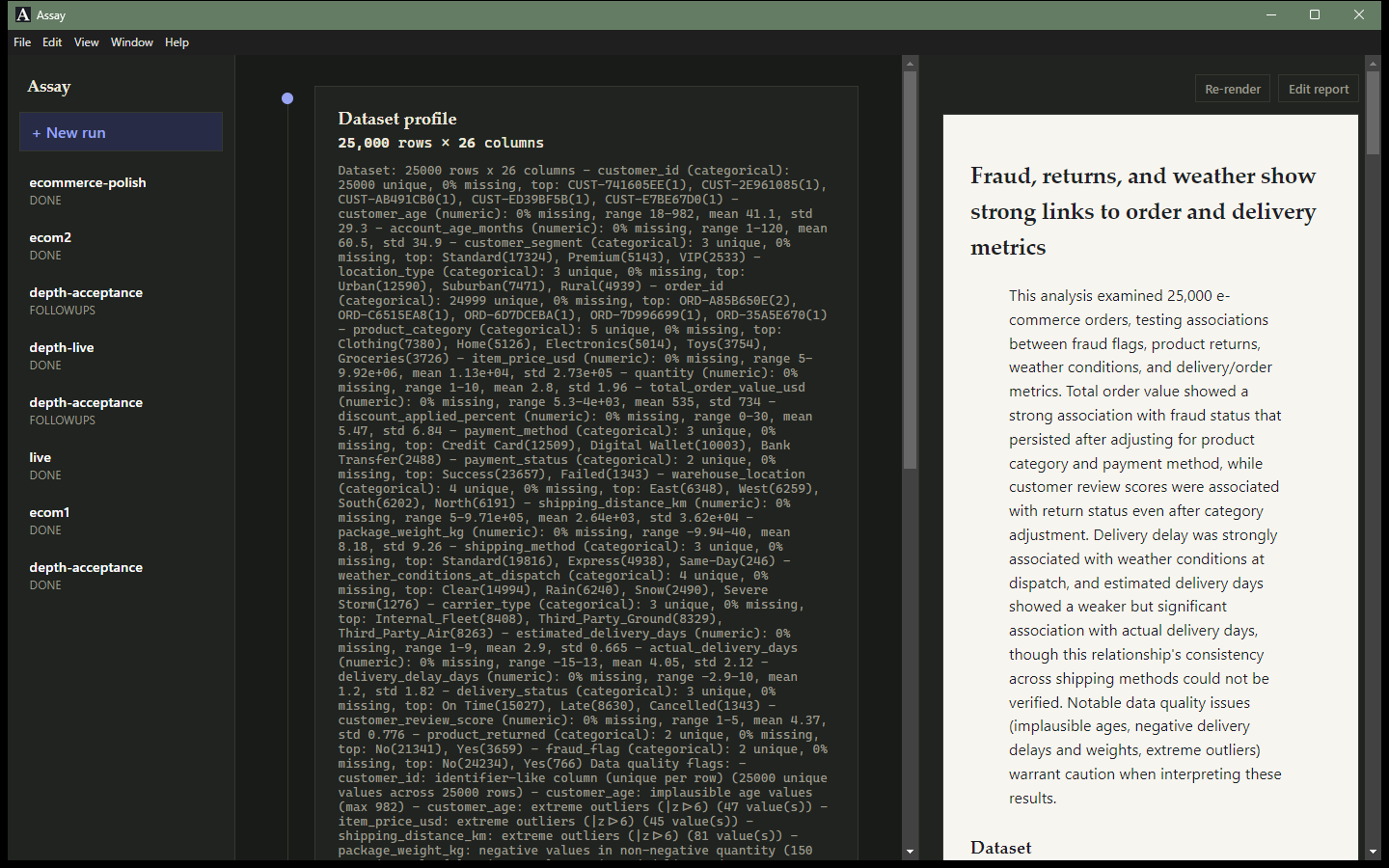This screenshot has height=868, width=1389.
Task: Start a New run
Action: tap(121, 132)
